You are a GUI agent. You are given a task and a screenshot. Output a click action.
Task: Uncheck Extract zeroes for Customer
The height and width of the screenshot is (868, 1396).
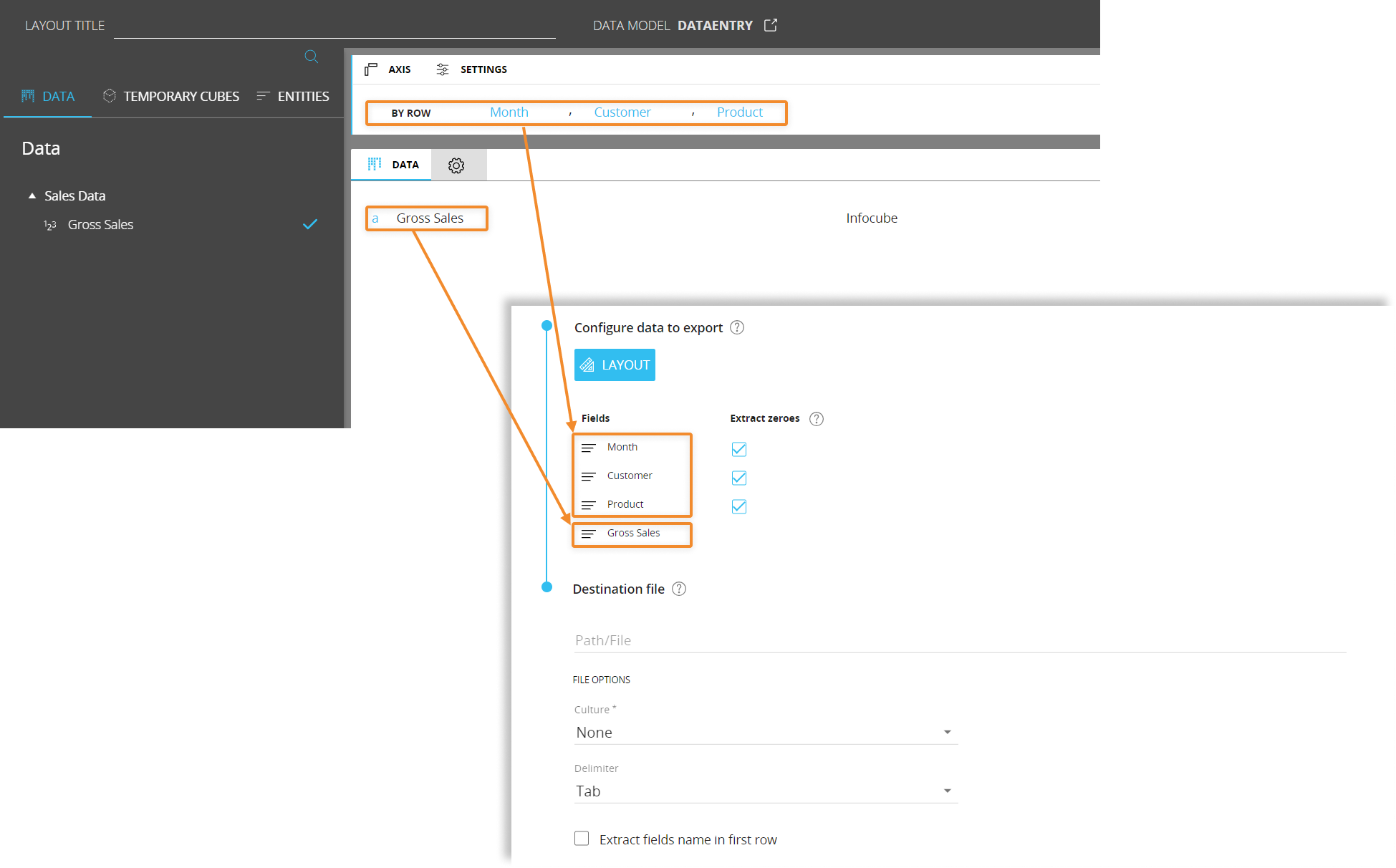739,478
